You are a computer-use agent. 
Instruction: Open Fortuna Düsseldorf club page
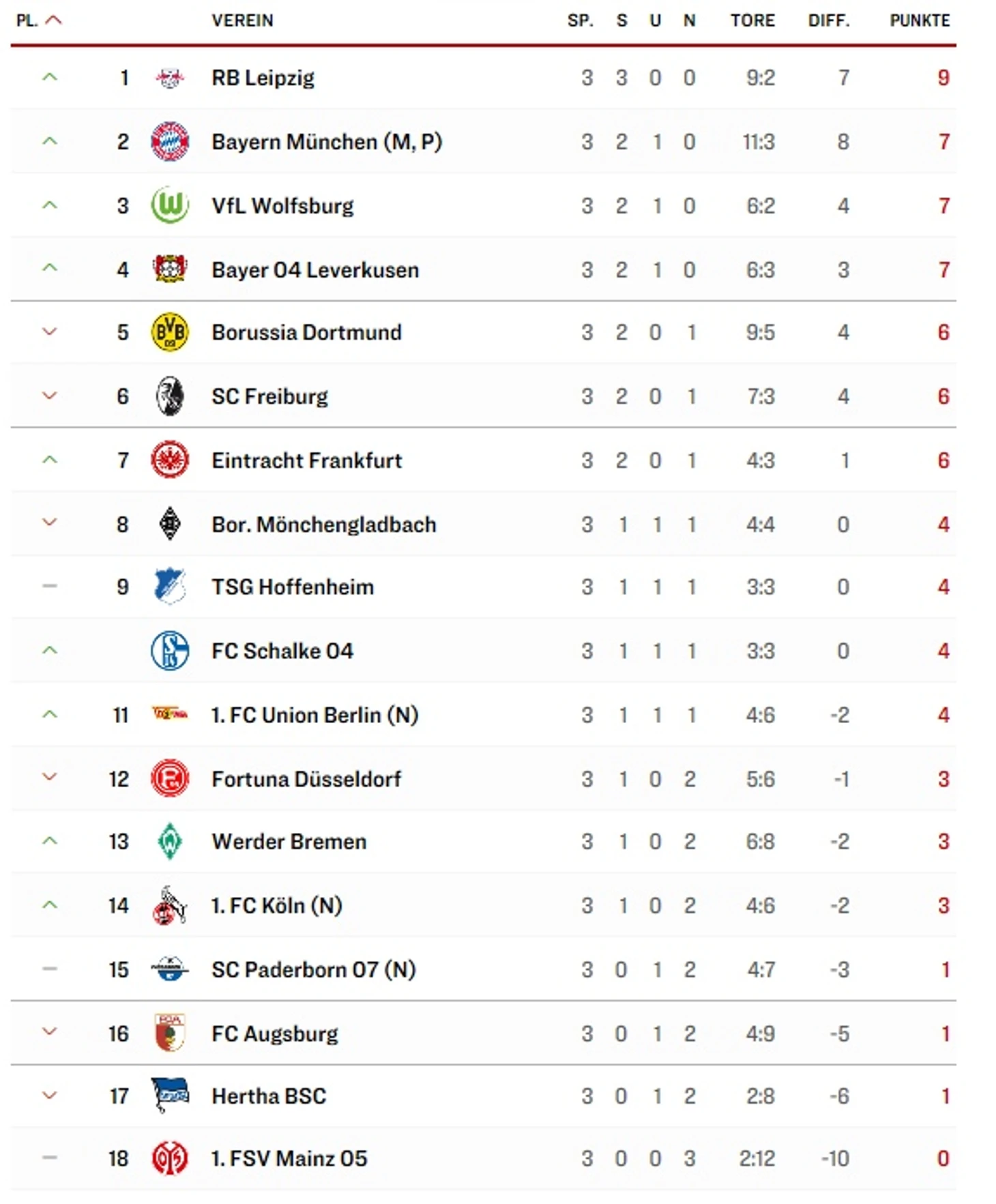(x=306, y=779)
